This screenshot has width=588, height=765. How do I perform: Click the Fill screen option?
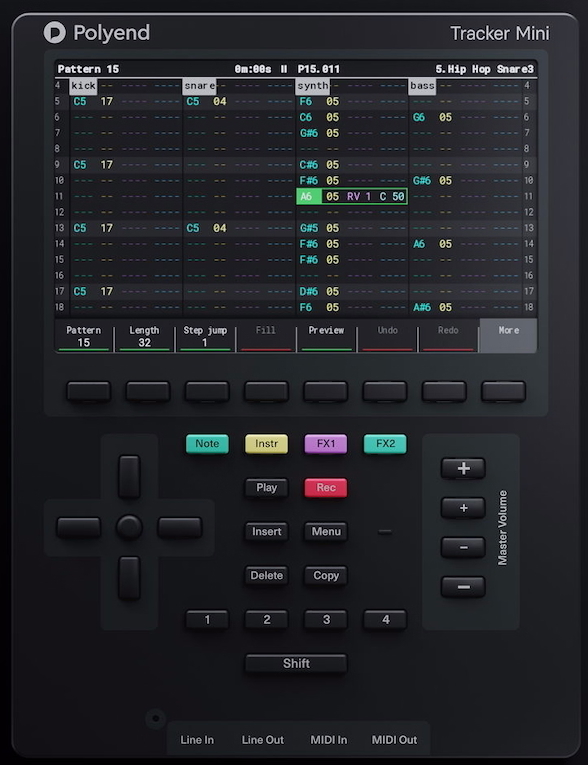pyautogui.click(x=265, y=336)
